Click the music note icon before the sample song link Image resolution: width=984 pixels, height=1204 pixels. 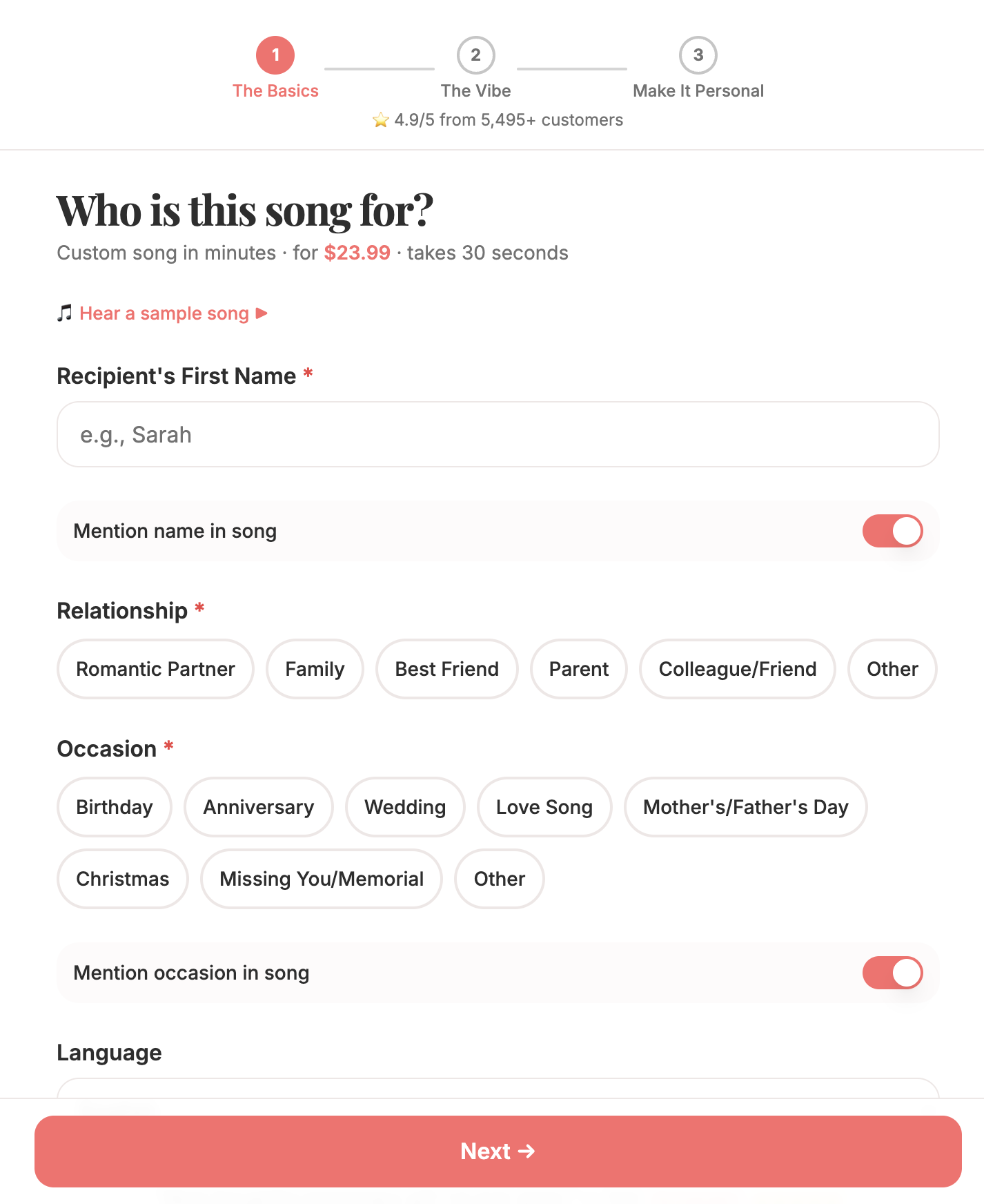tap(66, 313)
